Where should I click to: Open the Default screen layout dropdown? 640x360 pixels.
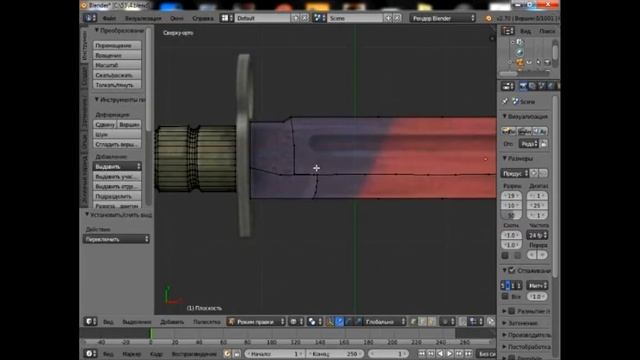tap(262, 18)
